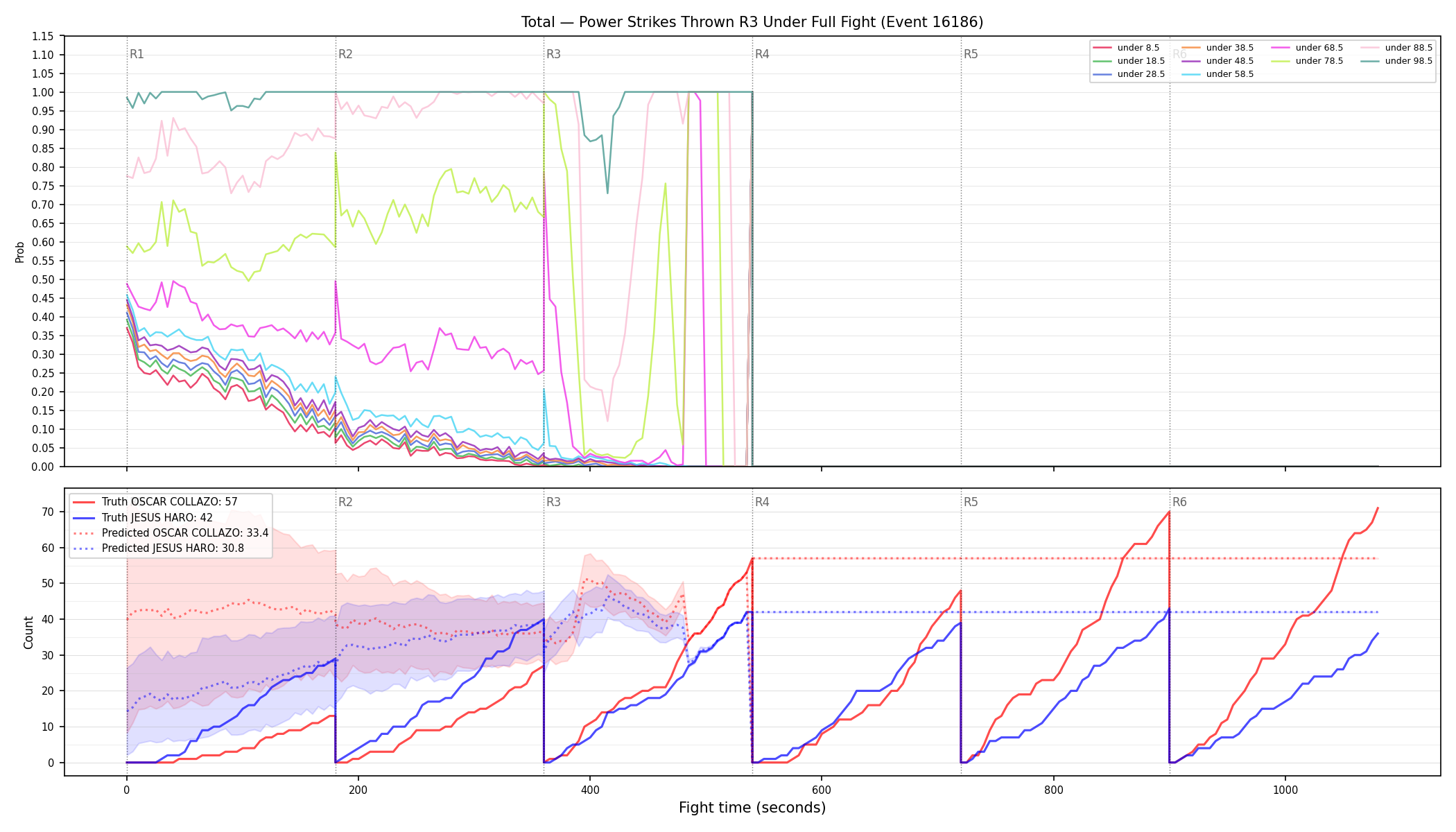1456x832 pixels.
Task: Click the 30 tick on Count axis
Action: click(48, 655)
